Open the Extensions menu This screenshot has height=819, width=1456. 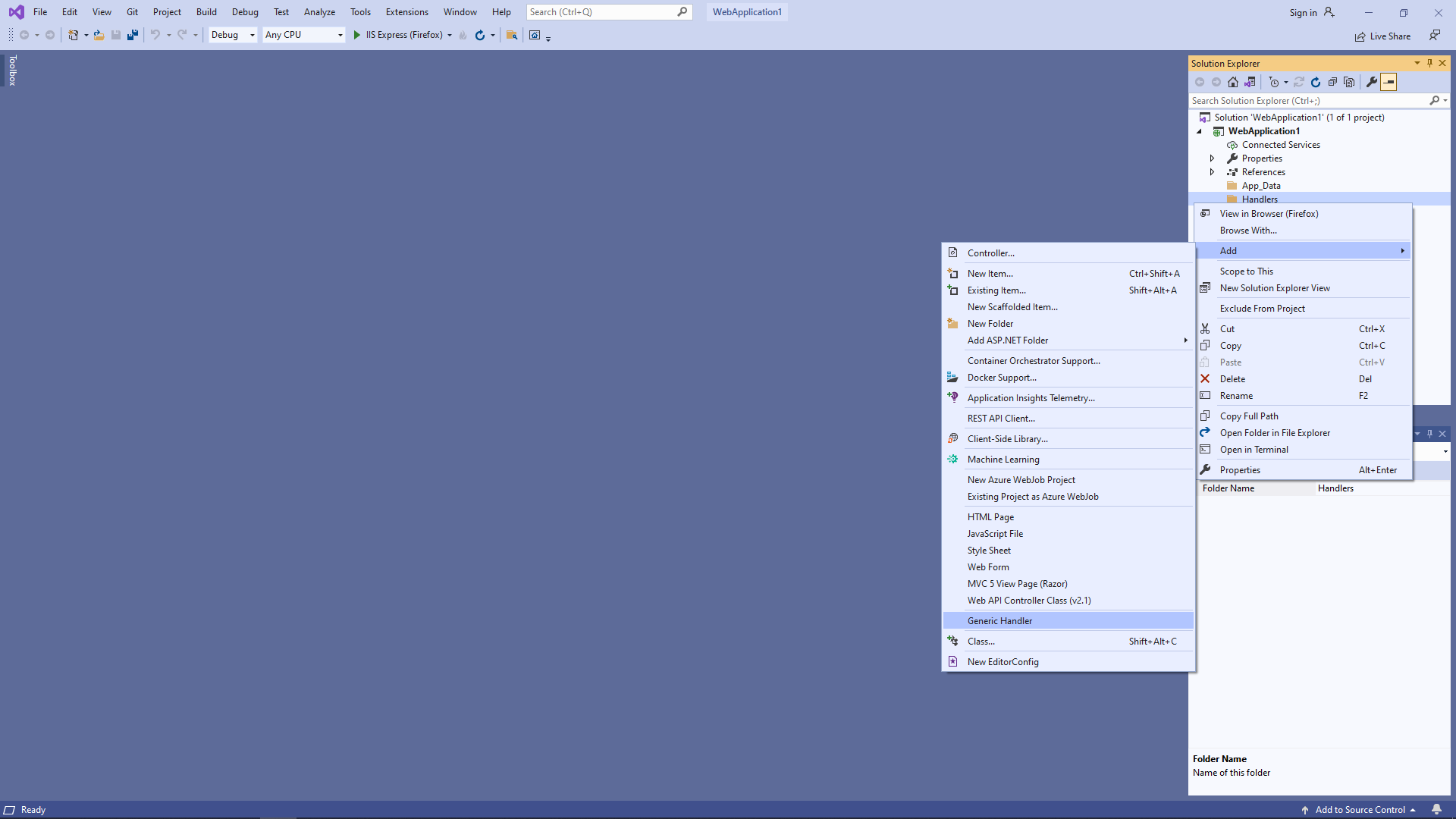(x=406, y=12)
